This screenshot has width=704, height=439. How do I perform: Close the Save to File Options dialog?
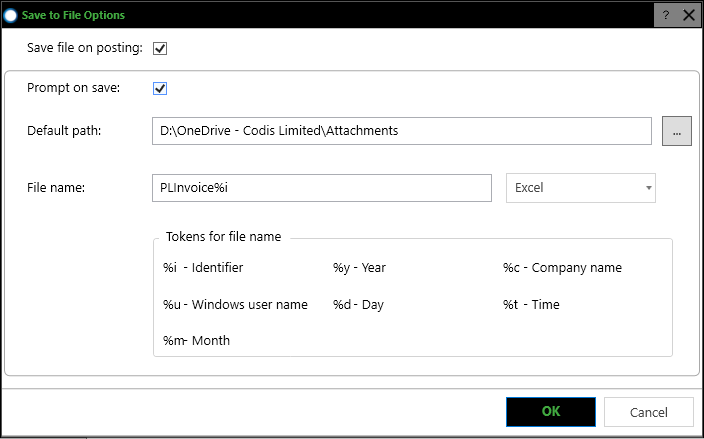[x=689, y=15]
